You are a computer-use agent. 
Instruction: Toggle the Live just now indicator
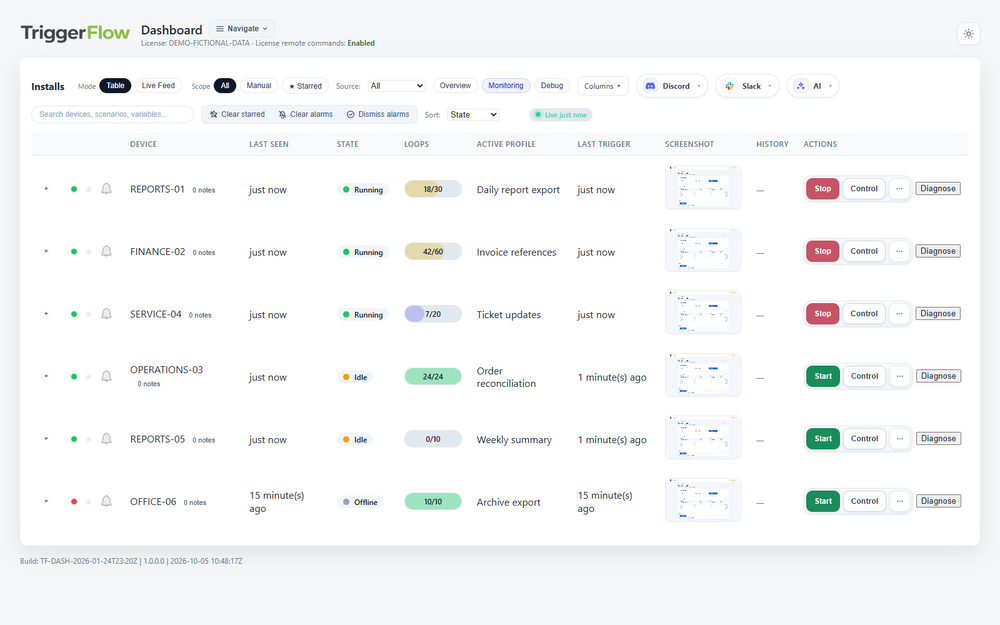click(561, 115)
